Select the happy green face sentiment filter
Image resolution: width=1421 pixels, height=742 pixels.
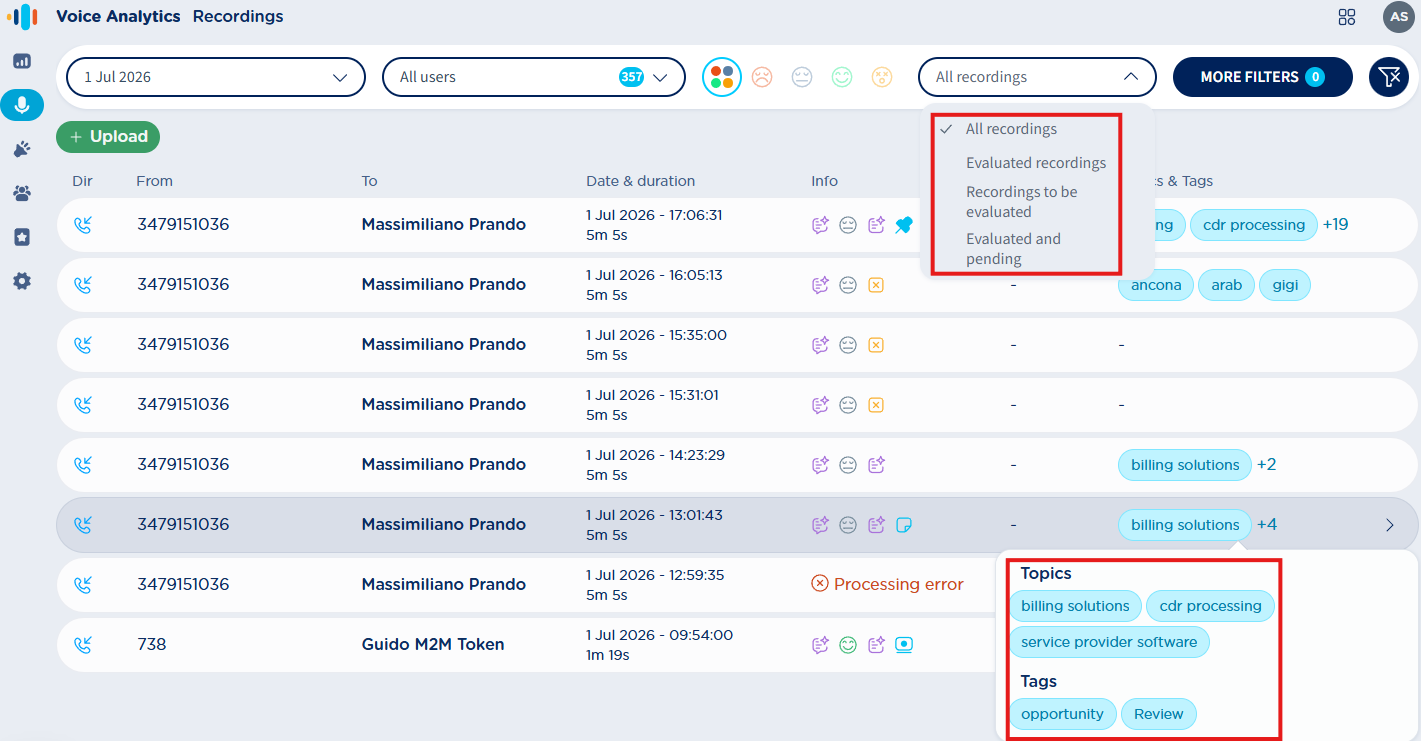tap(842, 77)
